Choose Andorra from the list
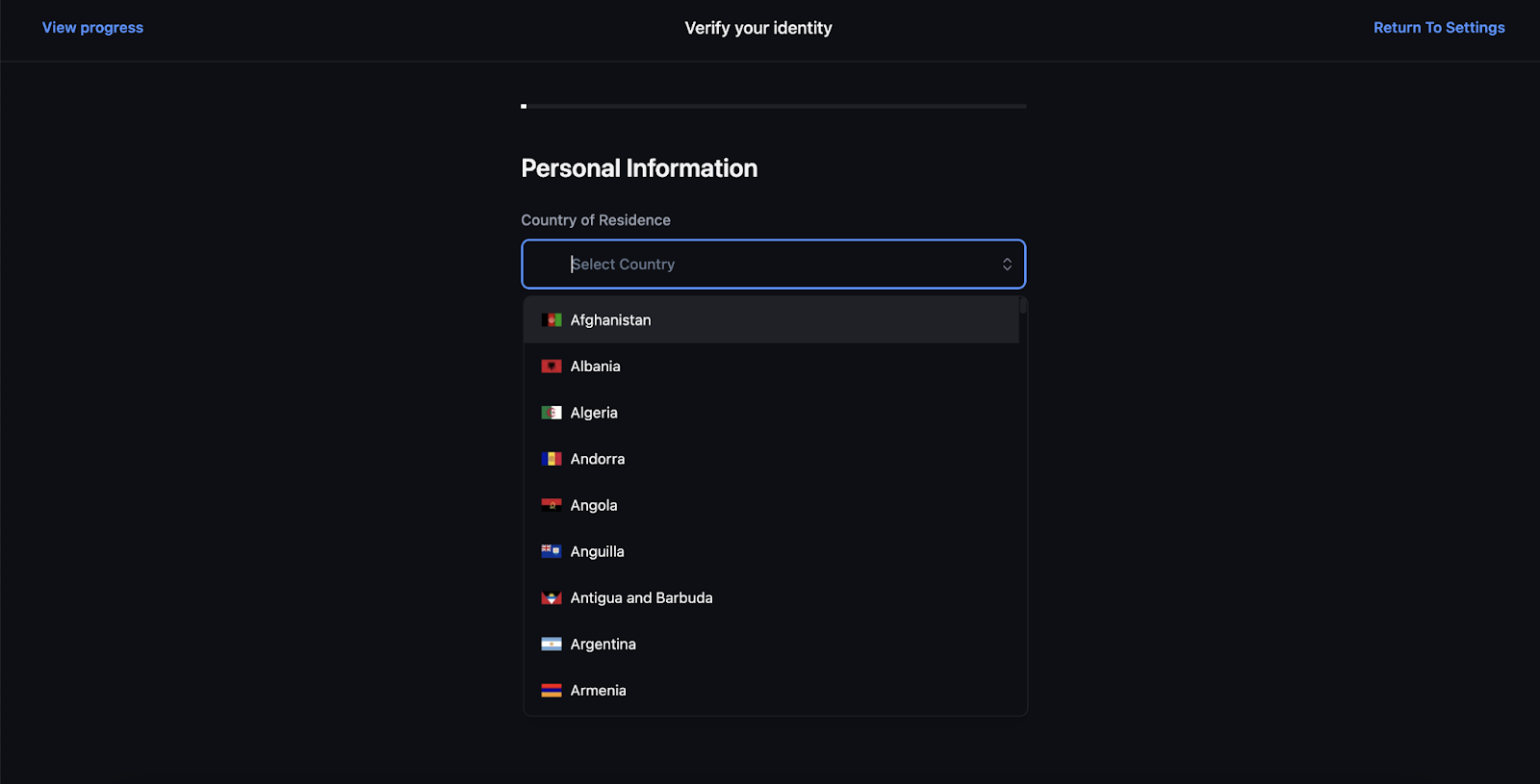 pos(597,459)
